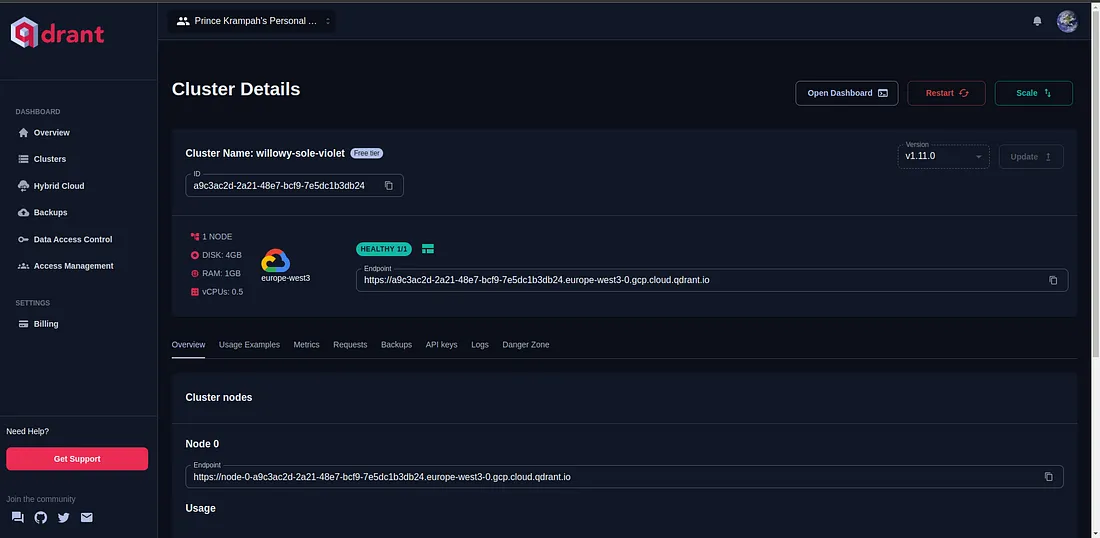Click the email envelope community icon

click(86, 518)
